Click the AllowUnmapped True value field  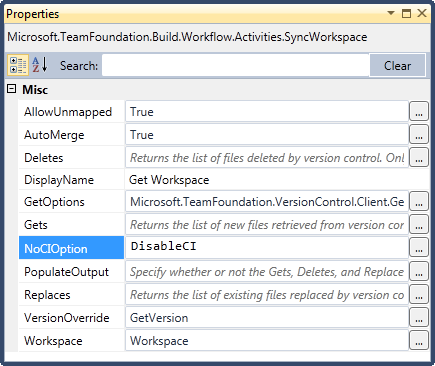(267, 112)
